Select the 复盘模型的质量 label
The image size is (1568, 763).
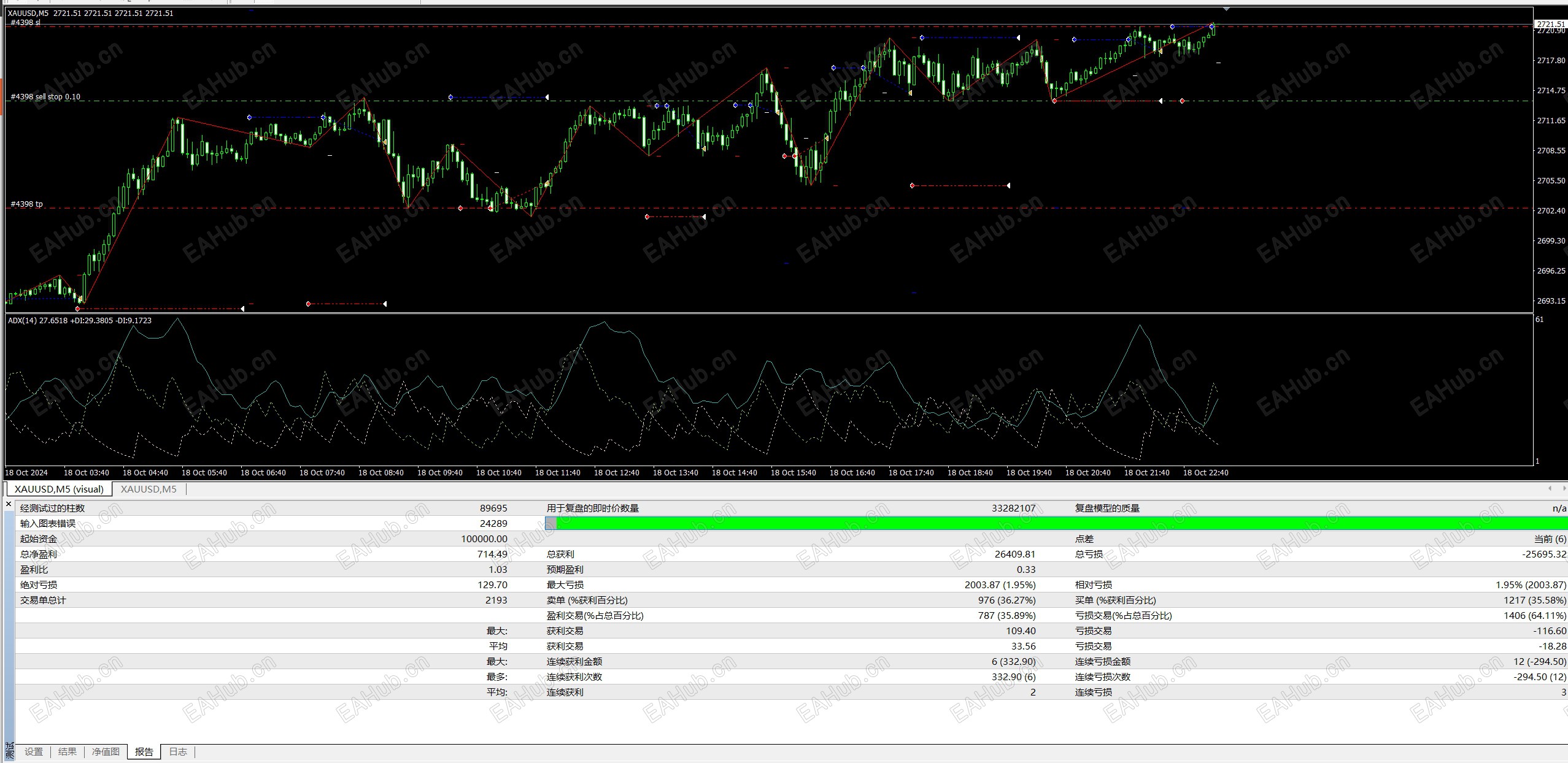coord(1107,508)
